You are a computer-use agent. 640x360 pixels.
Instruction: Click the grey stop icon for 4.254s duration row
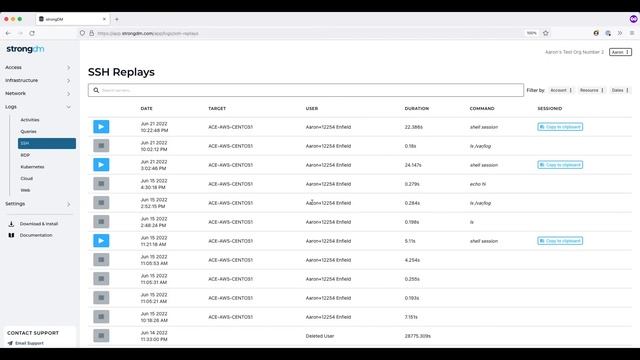(101, 260)
